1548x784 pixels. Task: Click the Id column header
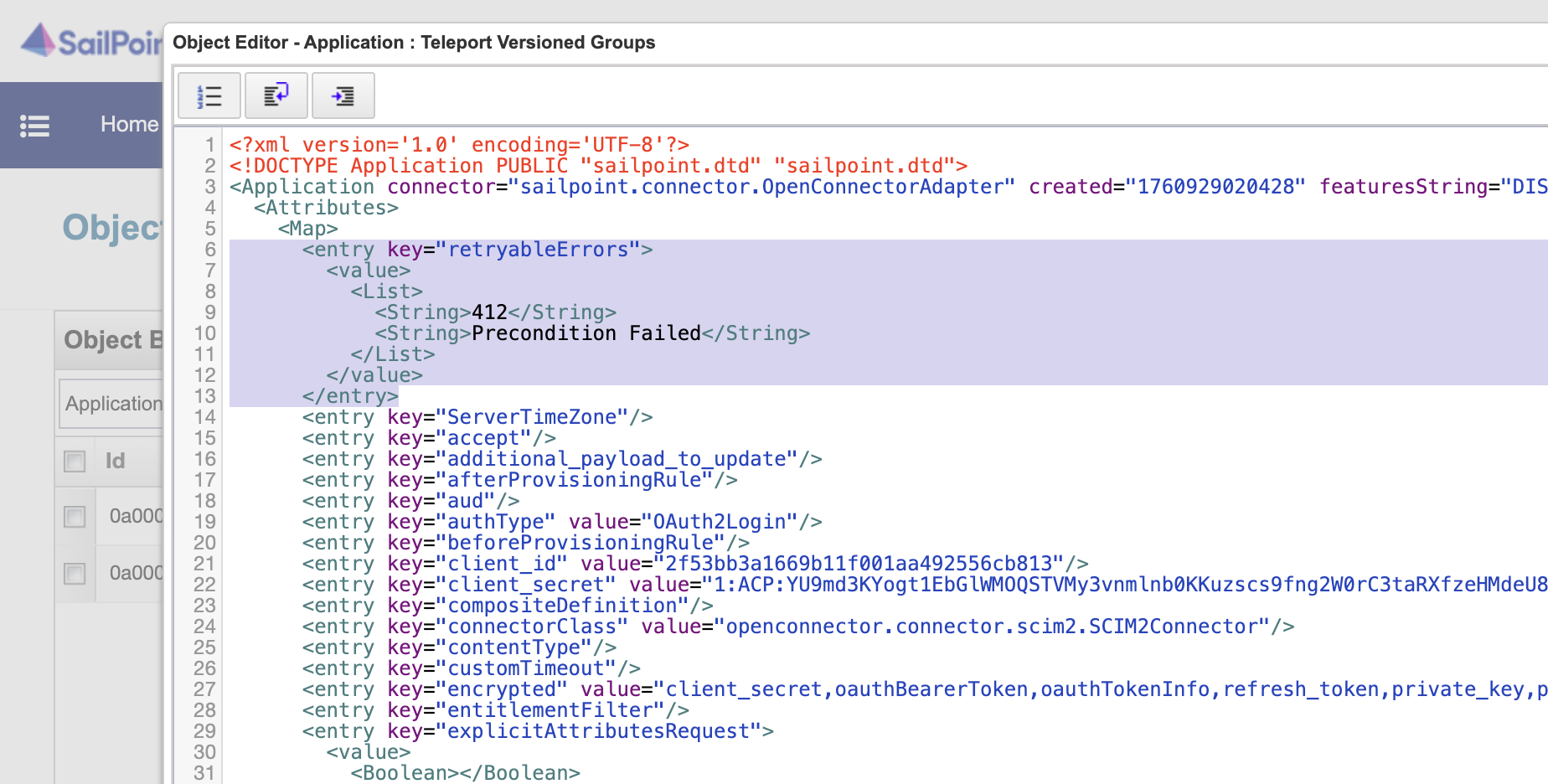(x=116, y=462)
